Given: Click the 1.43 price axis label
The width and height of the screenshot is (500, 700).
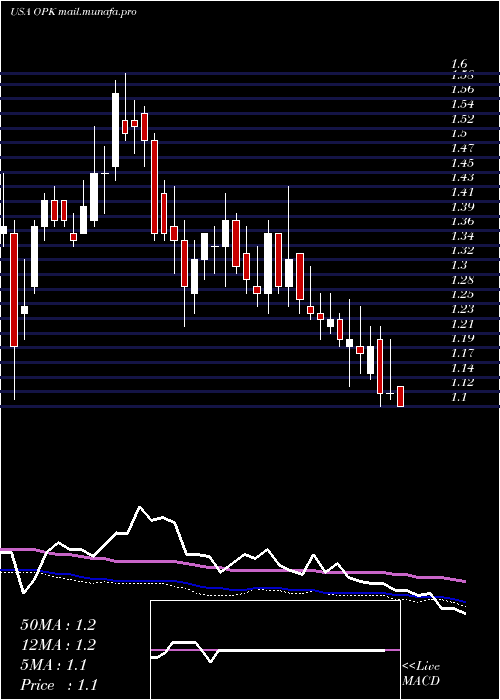Looking at the screenshot, I should click(462, 177).
